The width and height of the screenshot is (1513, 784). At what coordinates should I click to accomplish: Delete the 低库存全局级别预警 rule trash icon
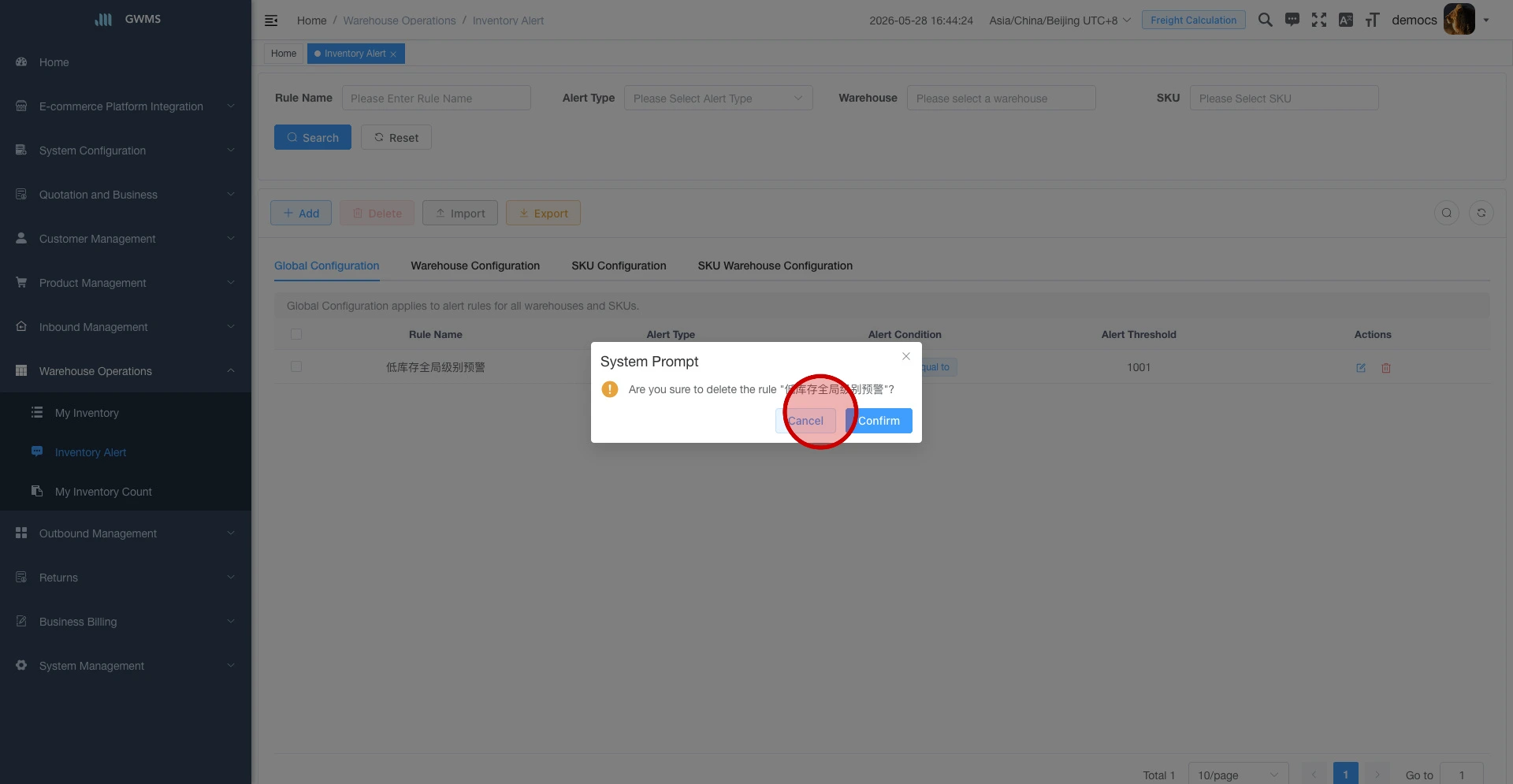[x=1386, y=368]
